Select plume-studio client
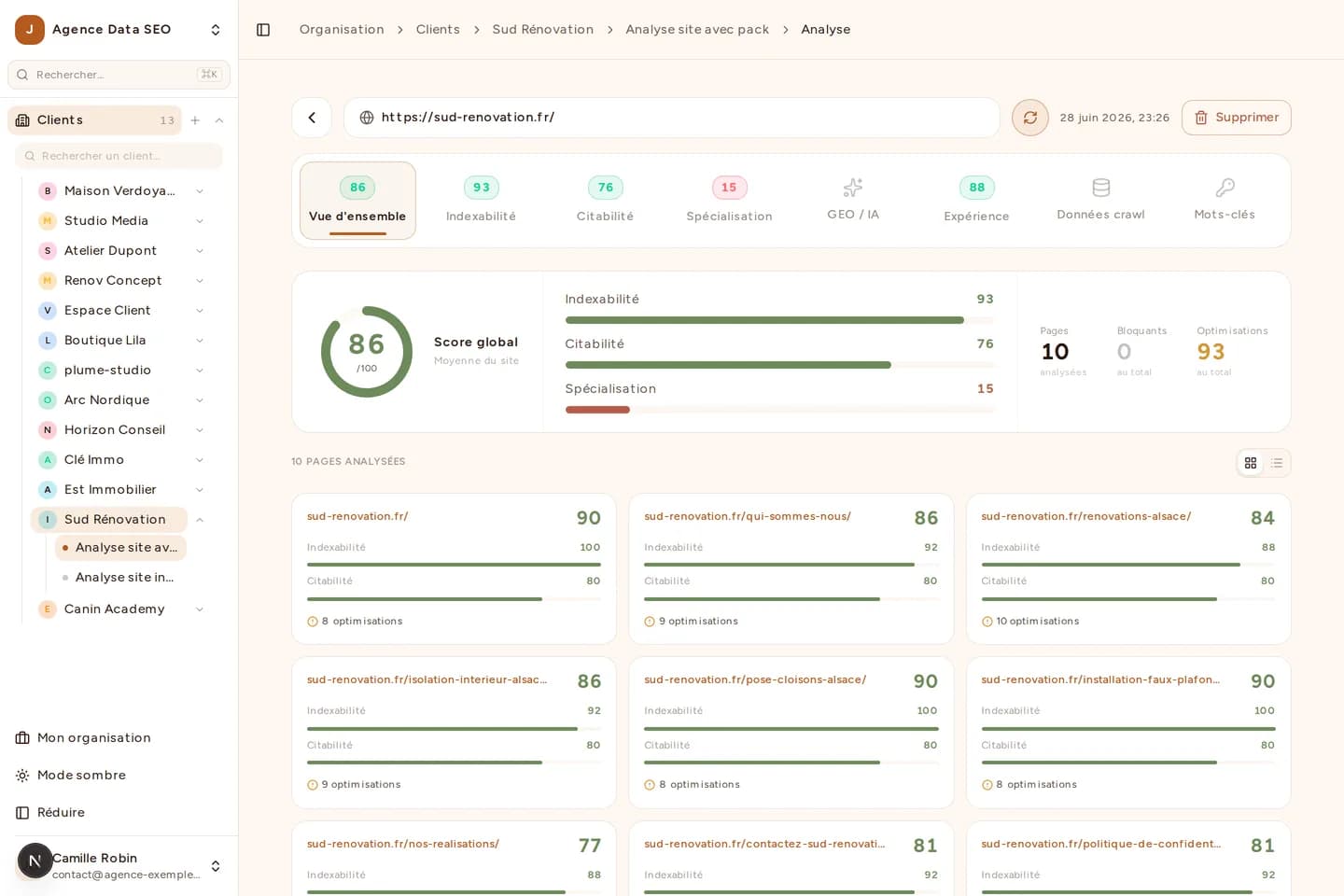The width and height of the screenshot is (1344, 896). coord(107,371)
